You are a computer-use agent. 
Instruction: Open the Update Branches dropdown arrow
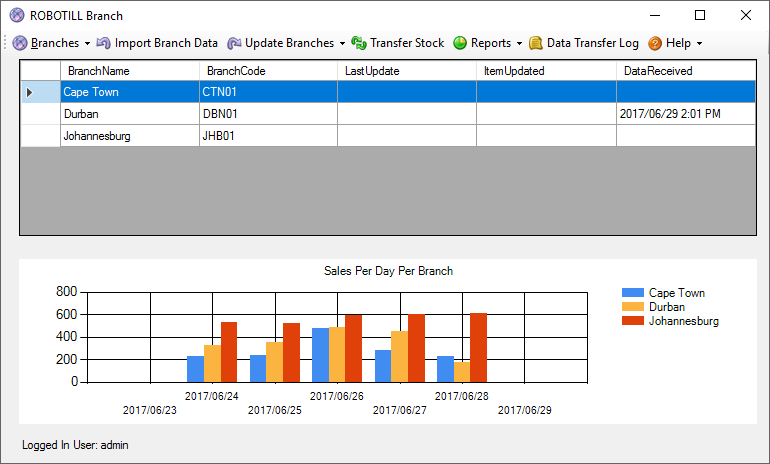click(342, 44)
